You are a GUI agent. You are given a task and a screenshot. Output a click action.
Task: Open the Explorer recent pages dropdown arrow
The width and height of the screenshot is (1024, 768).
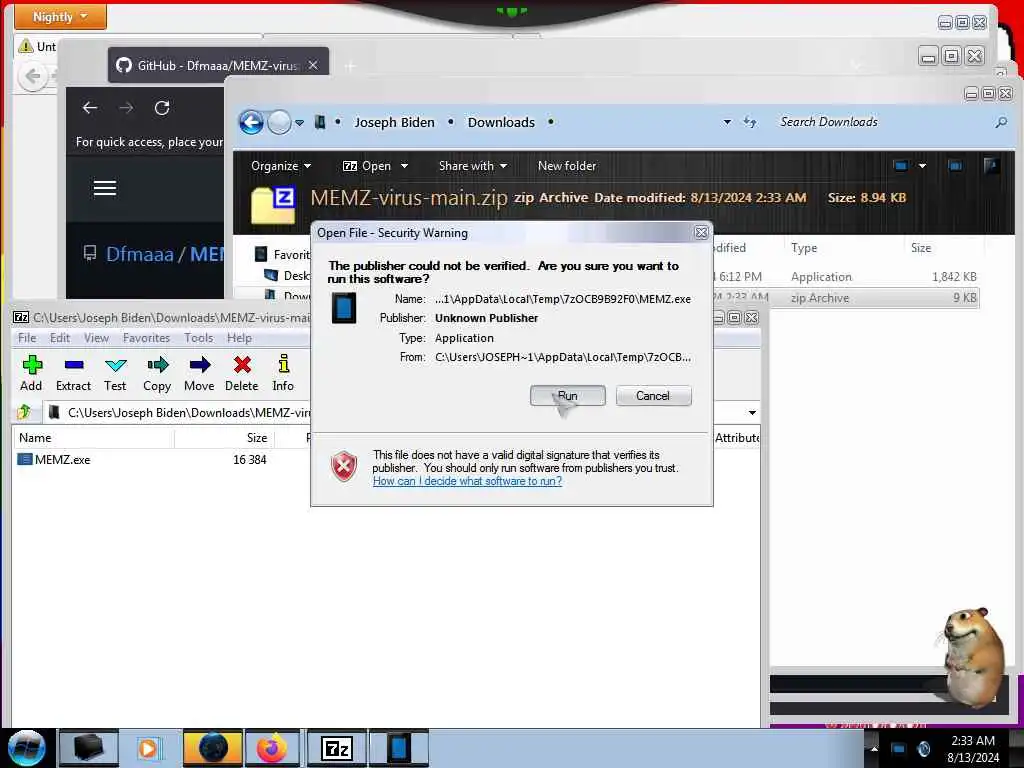point(299,122)
